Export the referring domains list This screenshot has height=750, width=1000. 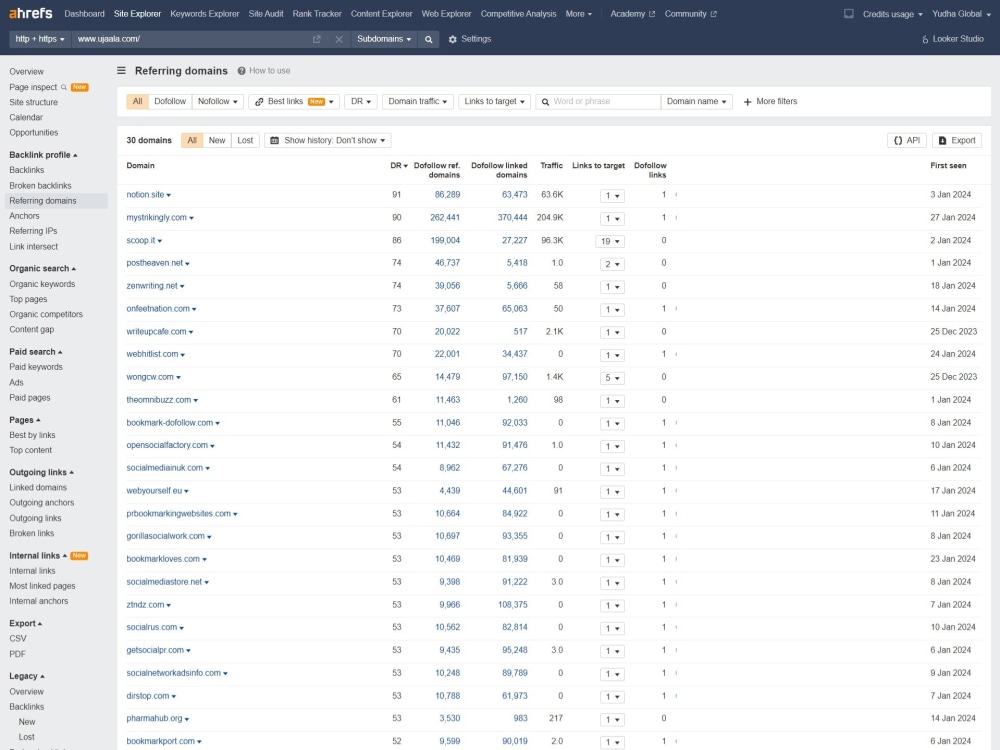coord(957,140)
